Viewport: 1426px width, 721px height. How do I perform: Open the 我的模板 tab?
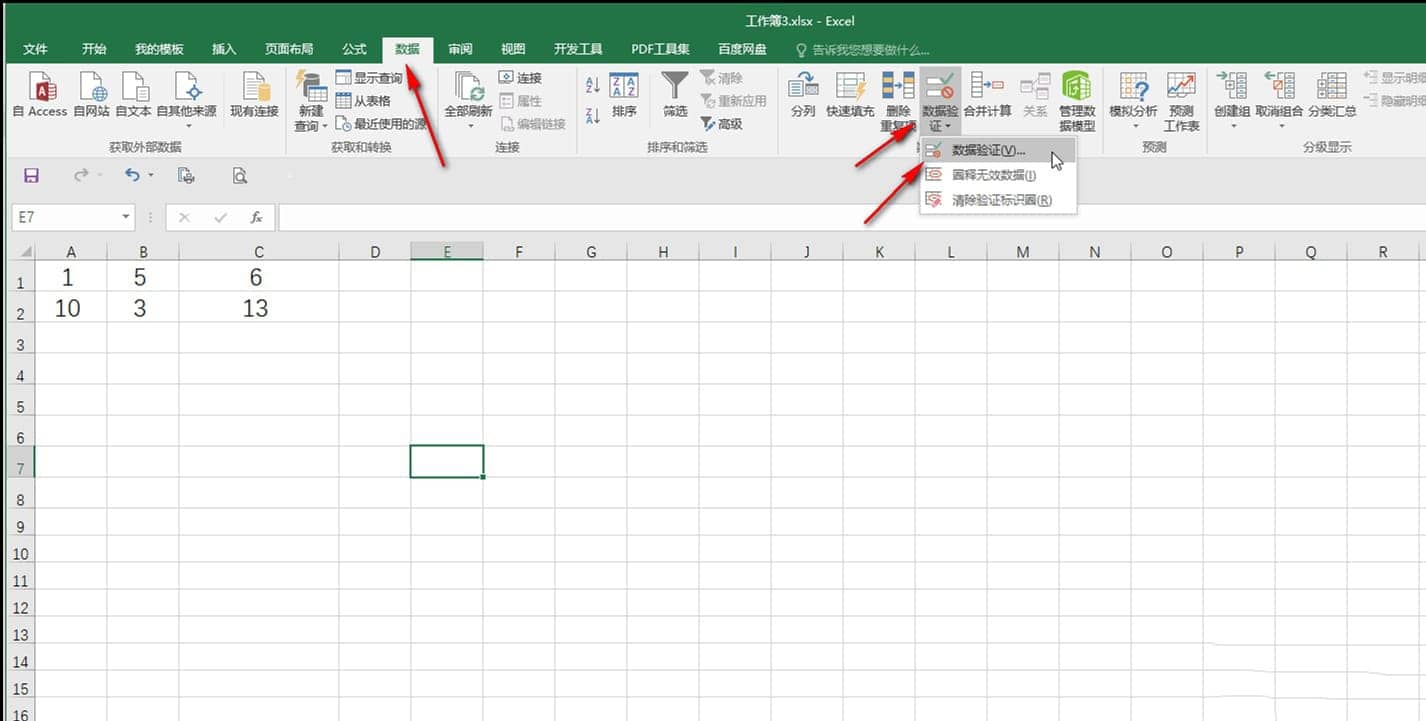(x=159, y=49)
